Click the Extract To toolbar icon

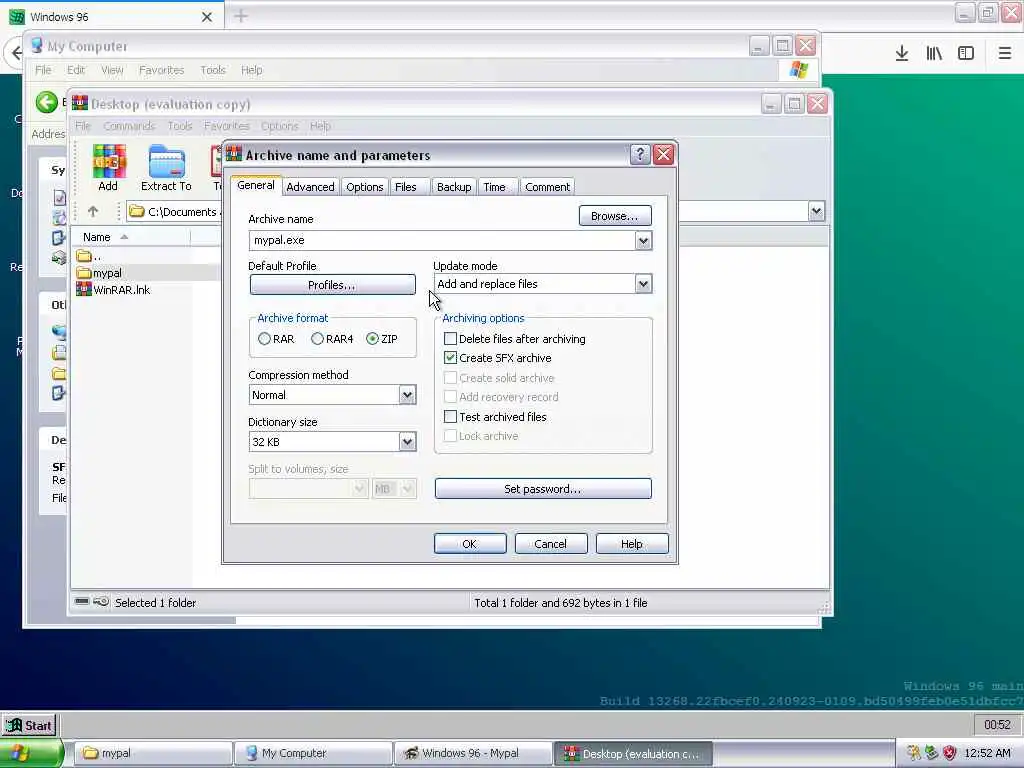pos(167,168)
